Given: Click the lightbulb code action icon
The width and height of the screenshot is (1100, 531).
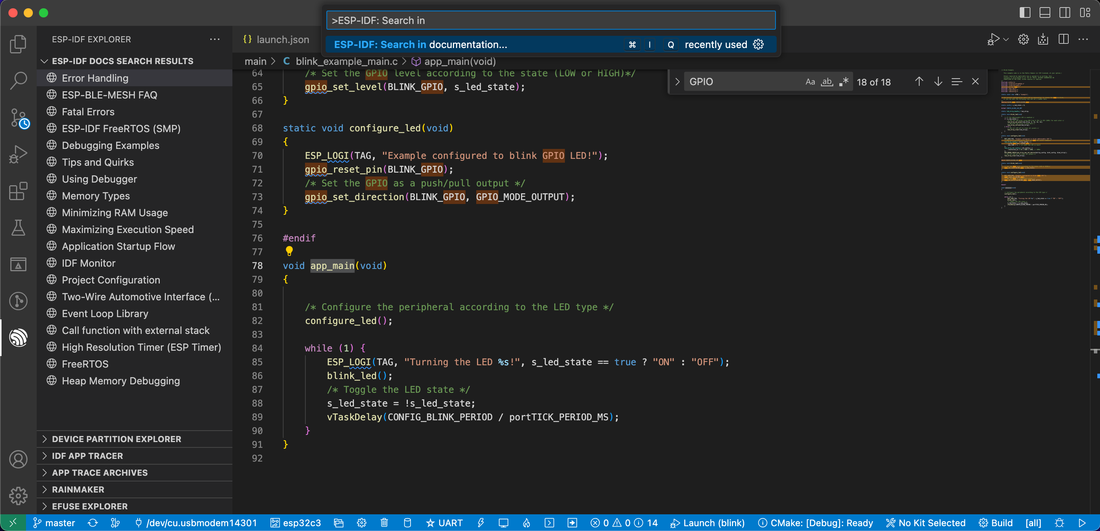Looking at the screenshot, I should tap(290, 252).
